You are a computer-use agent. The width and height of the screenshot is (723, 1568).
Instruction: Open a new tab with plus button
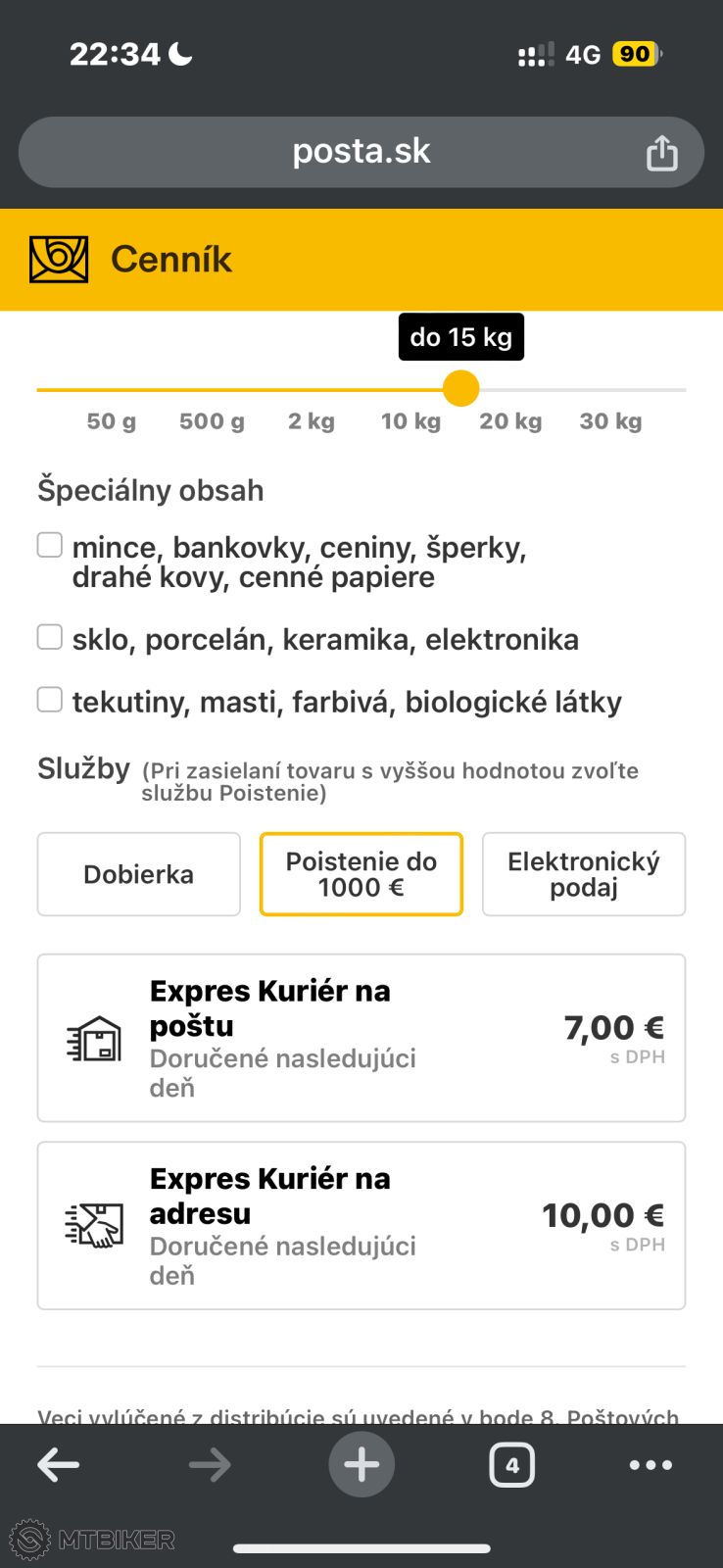(x=361, y=1465)
